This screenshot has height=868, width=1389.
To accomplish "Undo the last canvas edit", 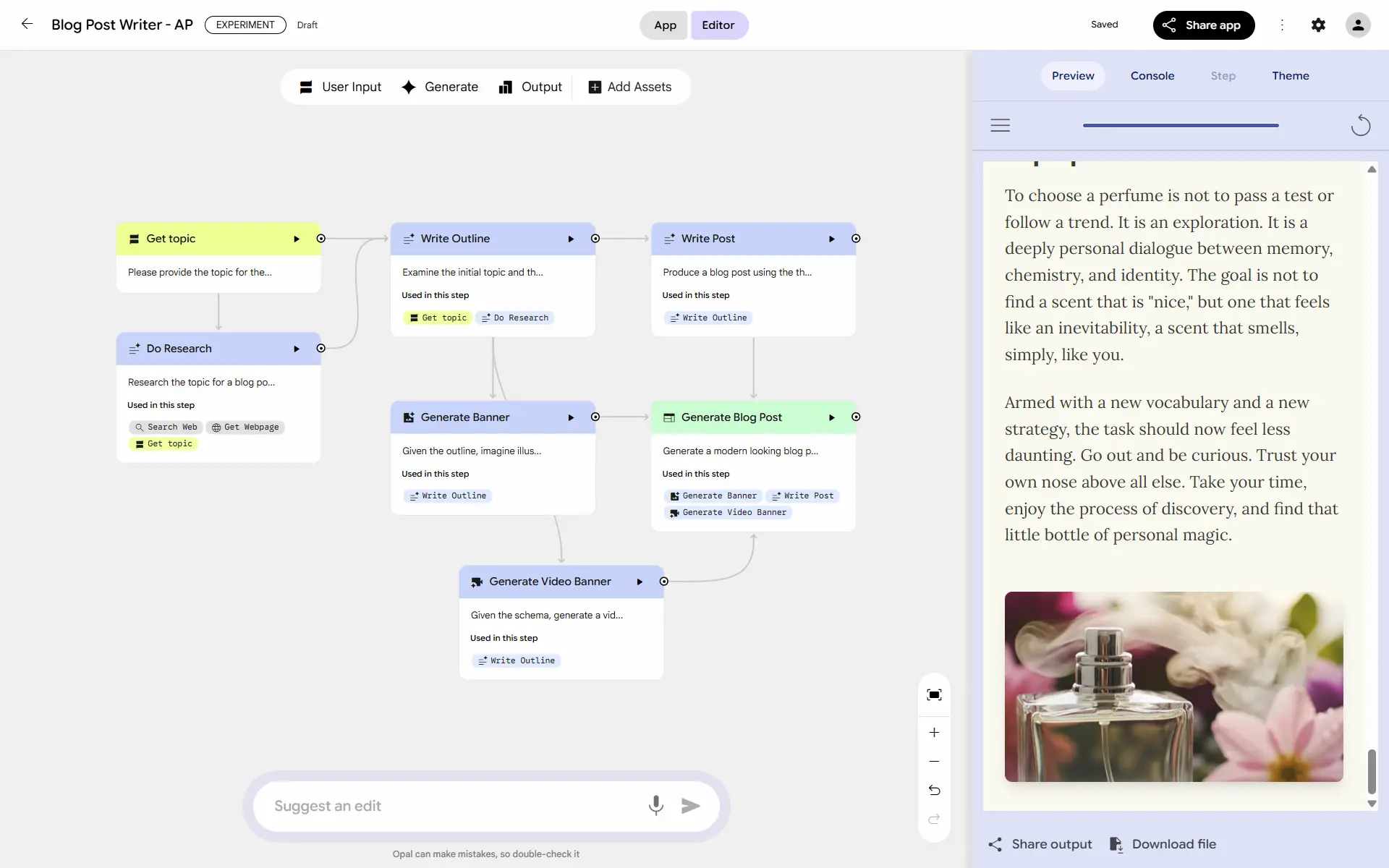I will [x=934, y=790].
